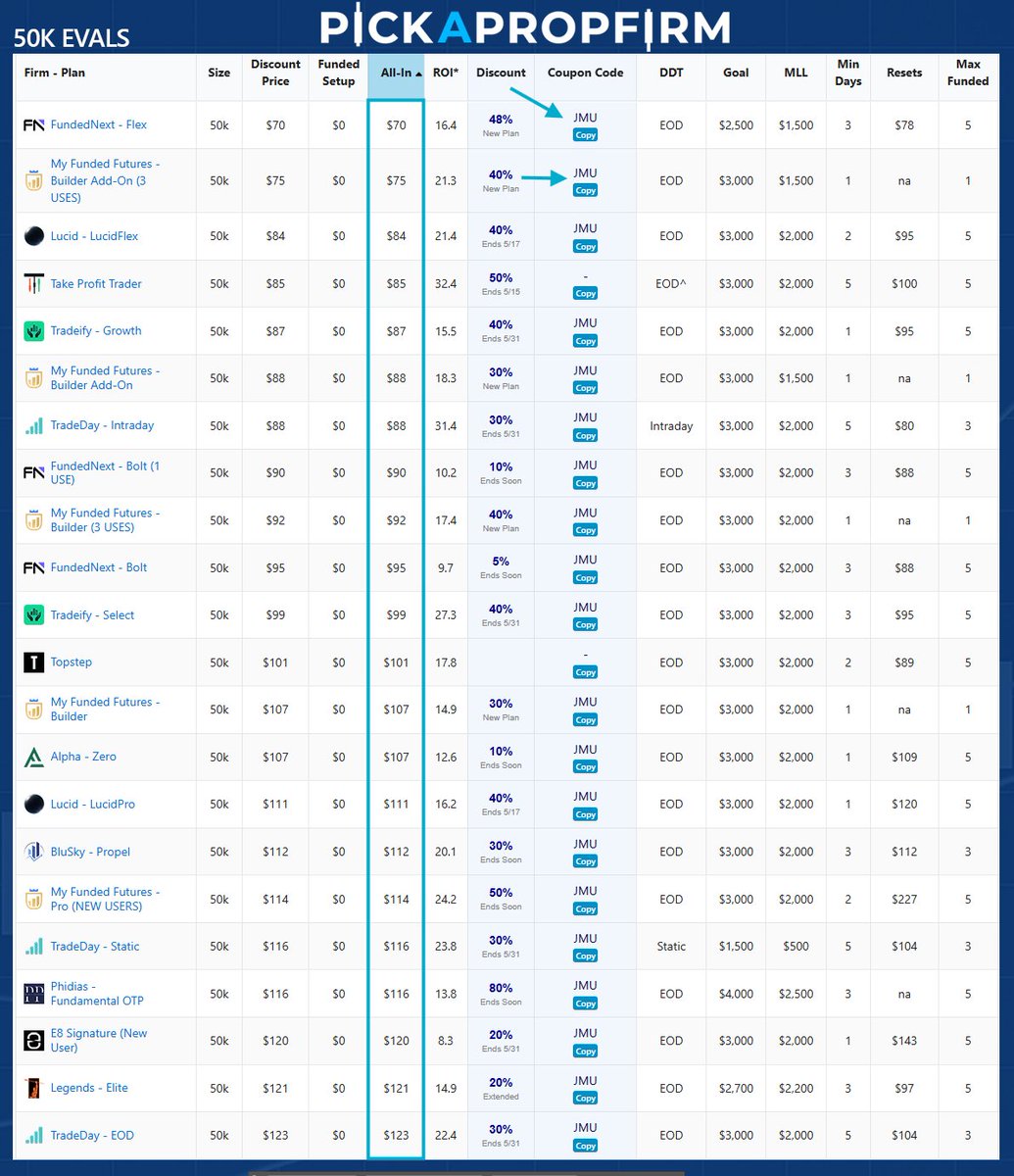The height and width of the screenshot is (1176, 1014).
Task: Click the Lucid black circle logo in LucidFlex row
Action: coord(33,236)
